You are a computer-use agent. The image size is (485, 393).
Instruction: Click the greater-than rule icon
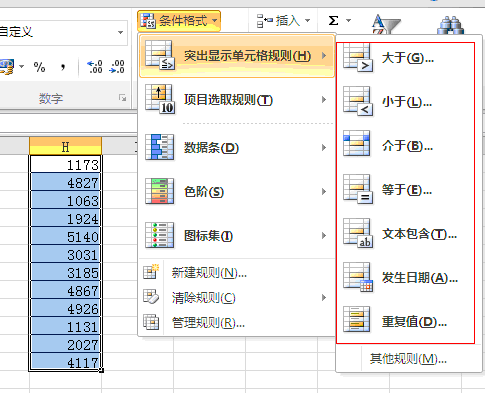pyautogui.click(x=358, y=57)
